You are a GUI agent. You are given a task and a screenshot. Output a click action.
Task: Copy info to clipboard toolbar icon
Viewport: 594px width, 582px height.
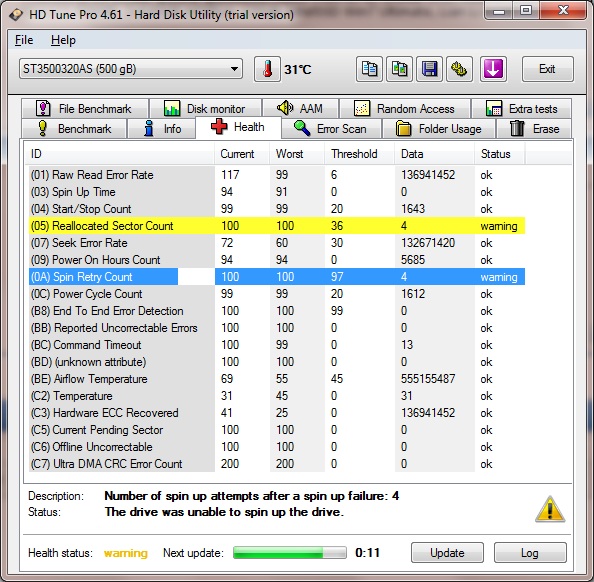point(369,69)
